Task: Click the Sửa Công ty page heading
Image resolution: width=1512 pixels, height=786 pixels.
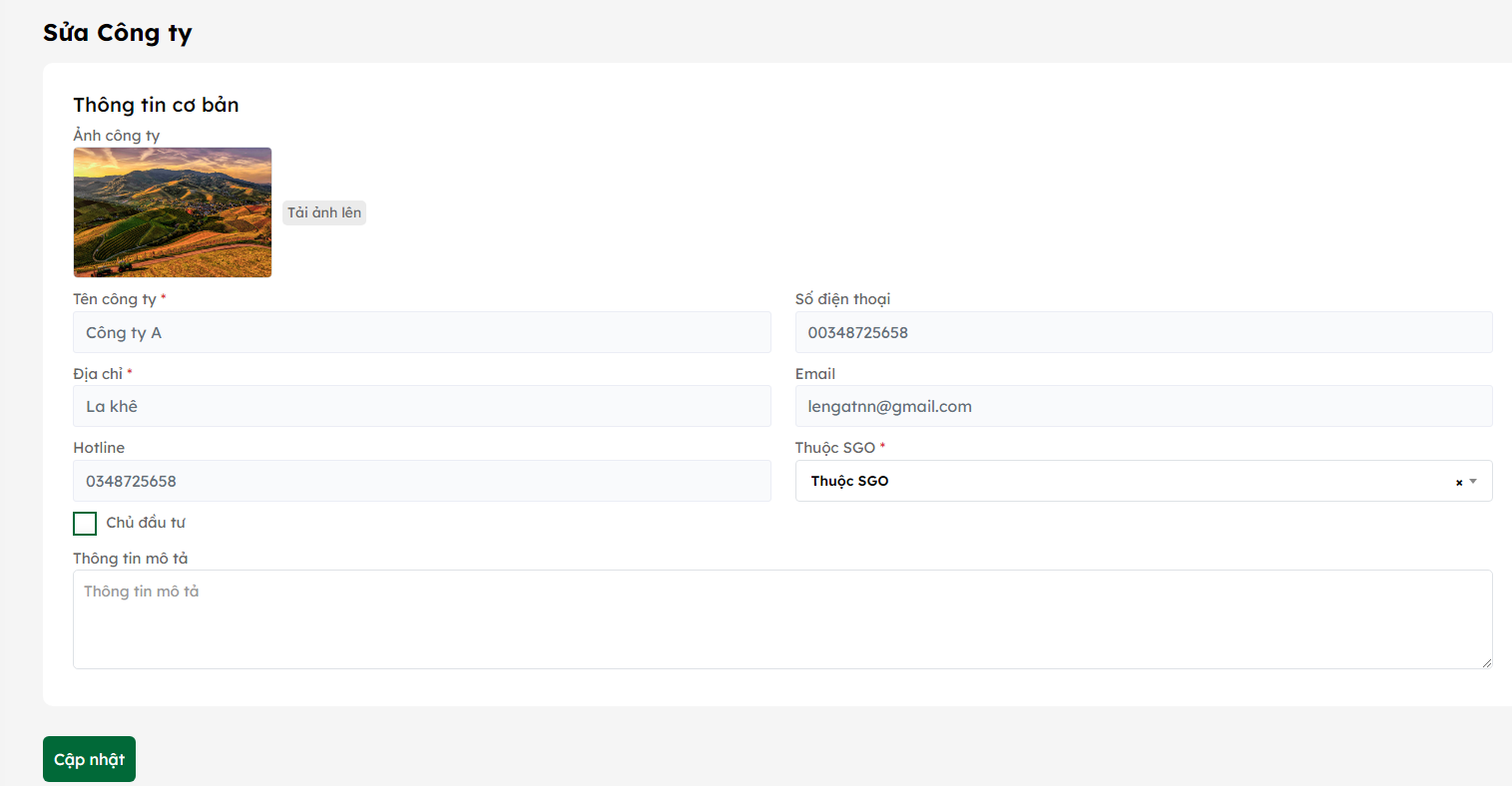Action: click(117, 33)
